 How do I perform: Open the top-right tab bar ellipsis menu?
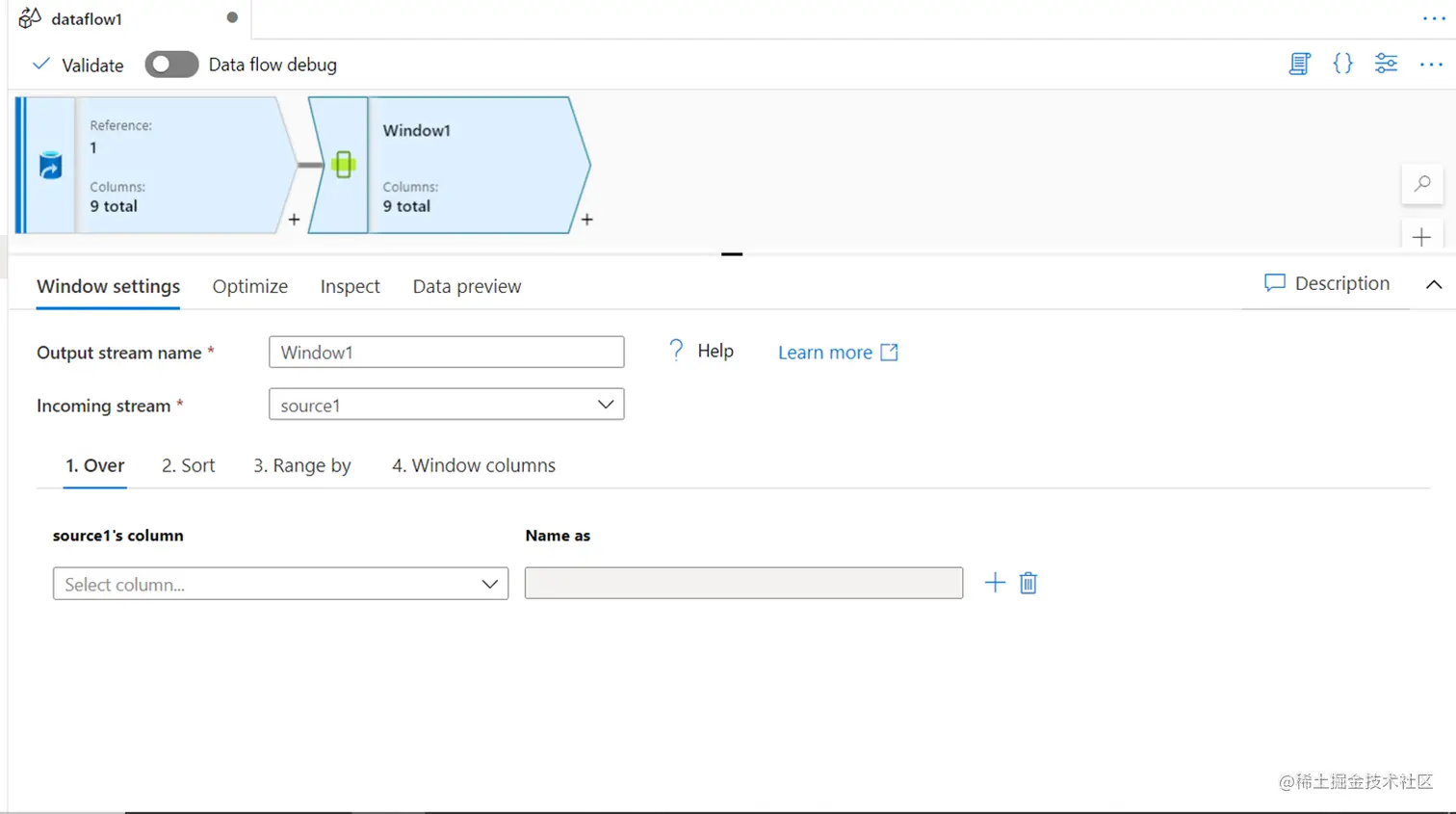1434,19
